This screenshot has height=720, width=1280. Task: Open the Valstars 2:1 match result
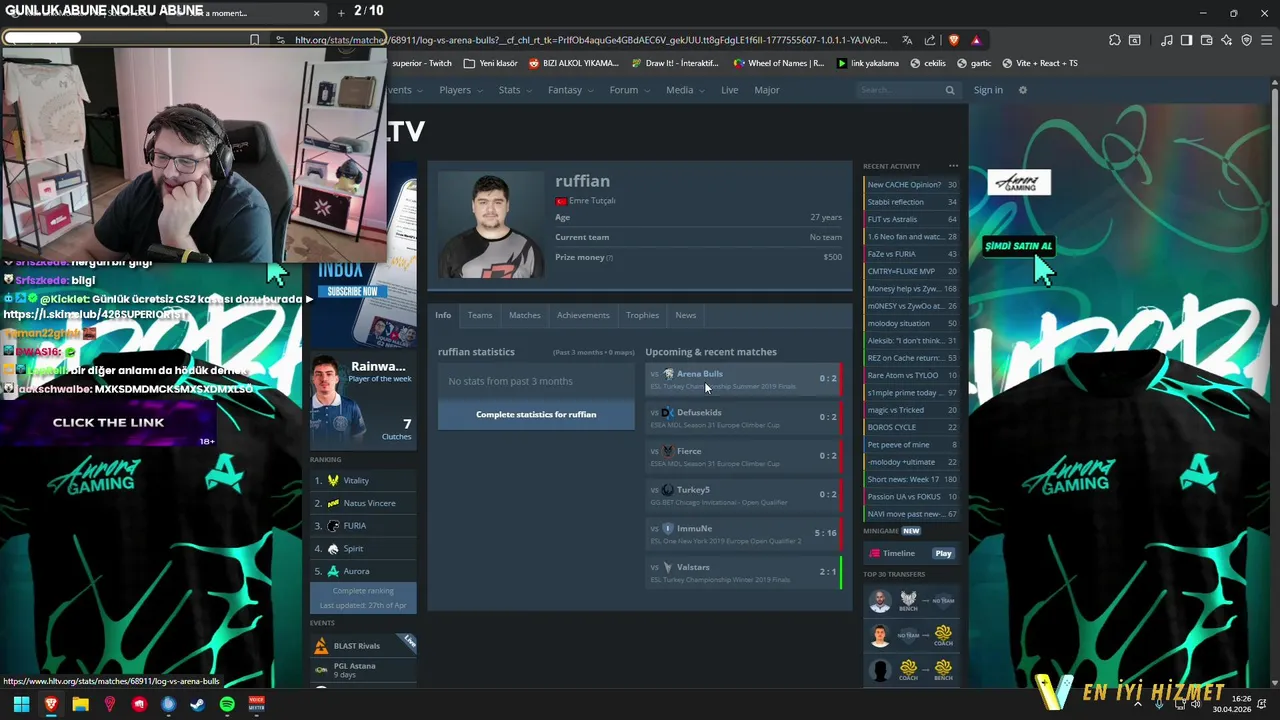coord(744,573)
